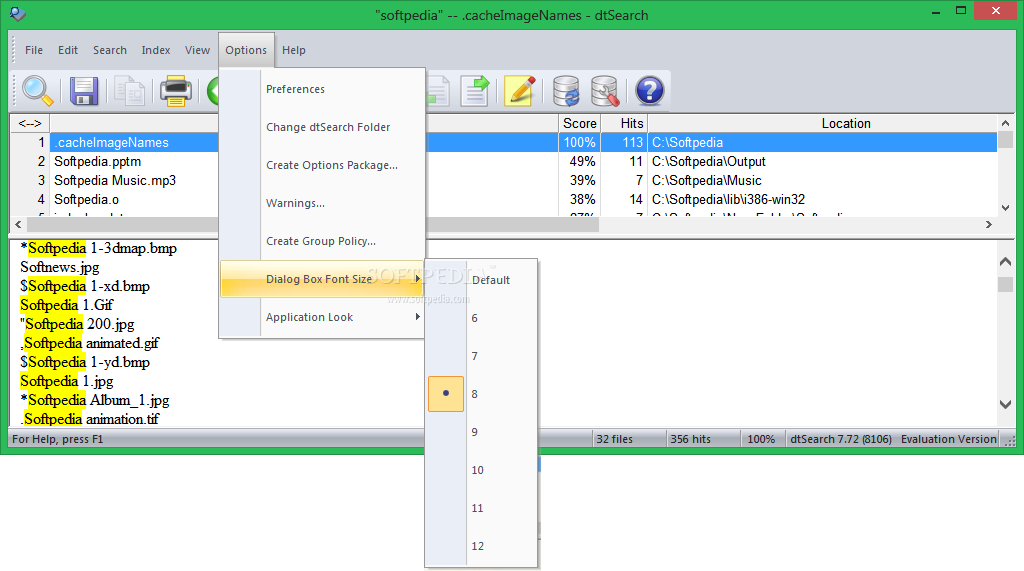Image resolution: width=1024 pixels, height=571 pixels.
Task: Select the Softpedia.pptm result
Action: (97, 161)
